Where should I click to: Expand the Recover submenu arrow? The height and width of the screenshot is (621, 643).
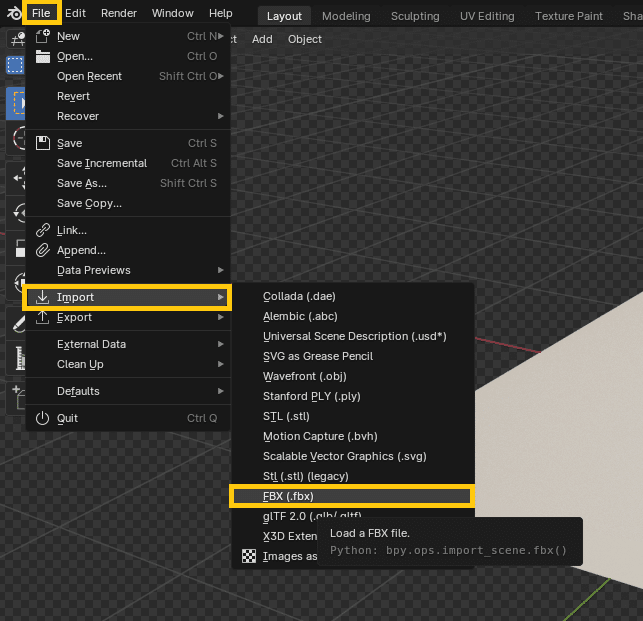[x=220, y=116]
